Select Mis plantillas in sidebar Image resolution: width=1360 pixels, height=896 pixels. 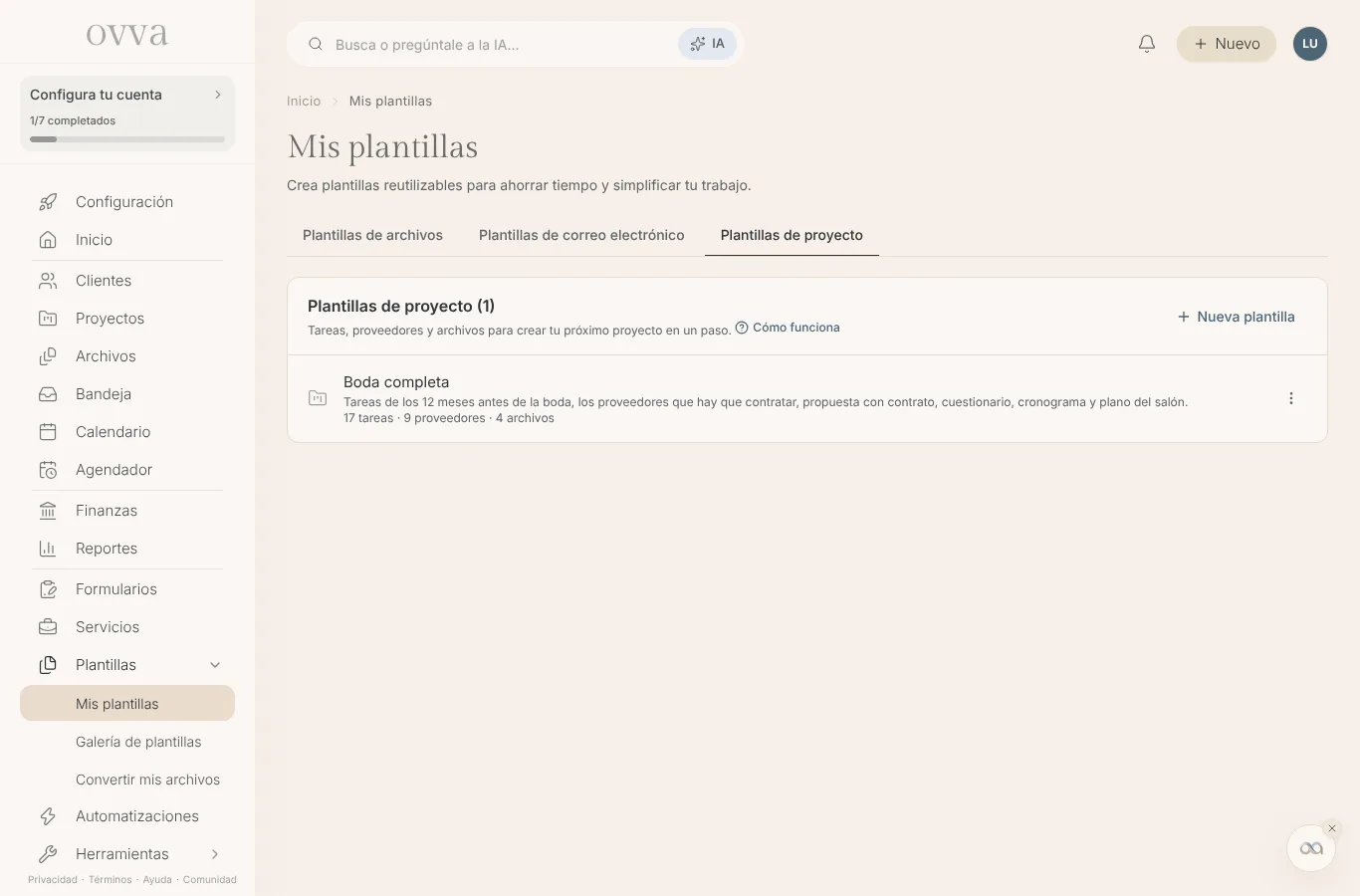coord(127,703)
